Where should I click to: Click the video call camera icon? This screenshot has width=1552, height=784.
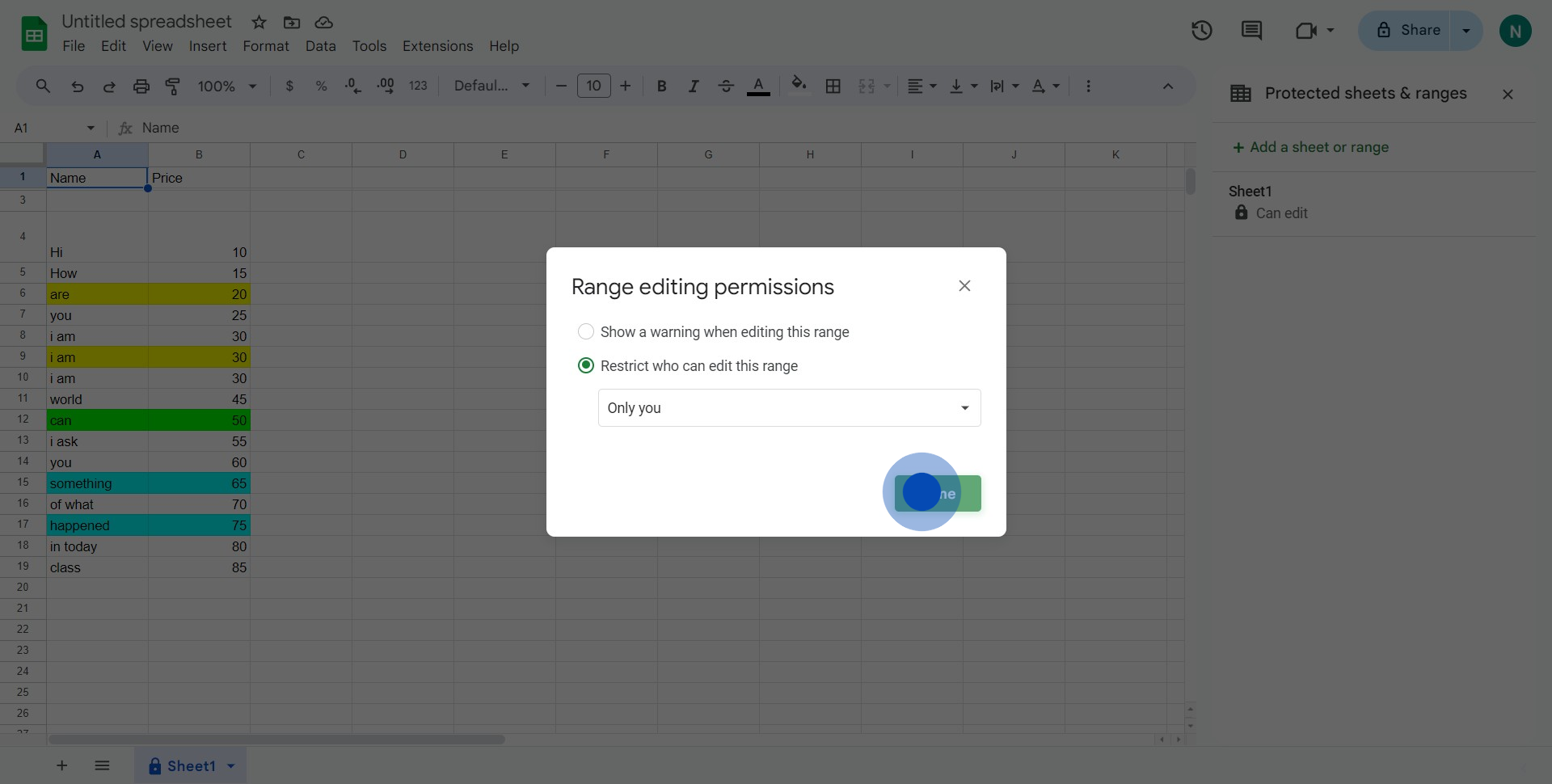pyautogui.click(x=1305, y=31)
